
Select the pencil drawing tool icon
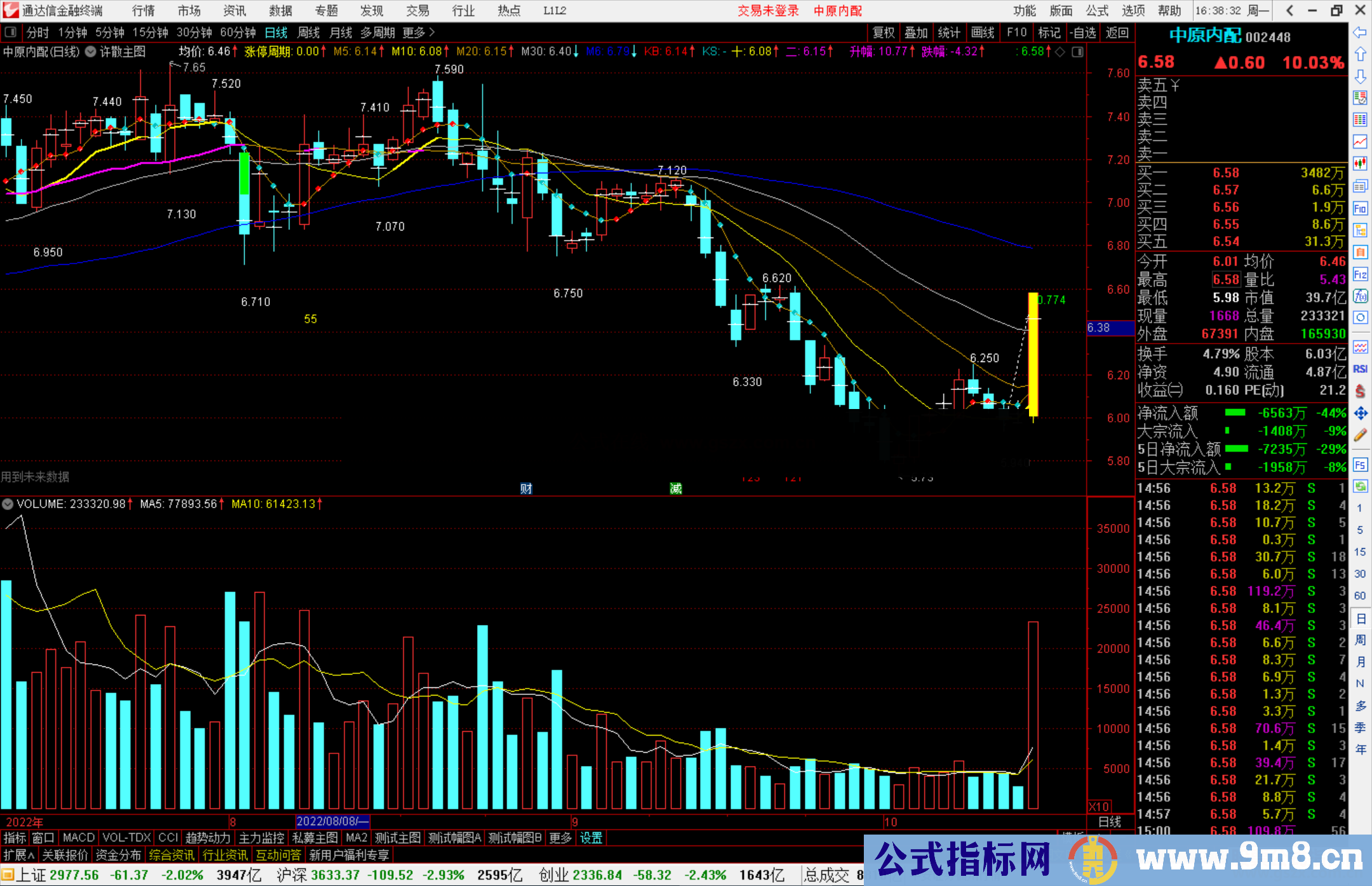tap(1360, 435)
